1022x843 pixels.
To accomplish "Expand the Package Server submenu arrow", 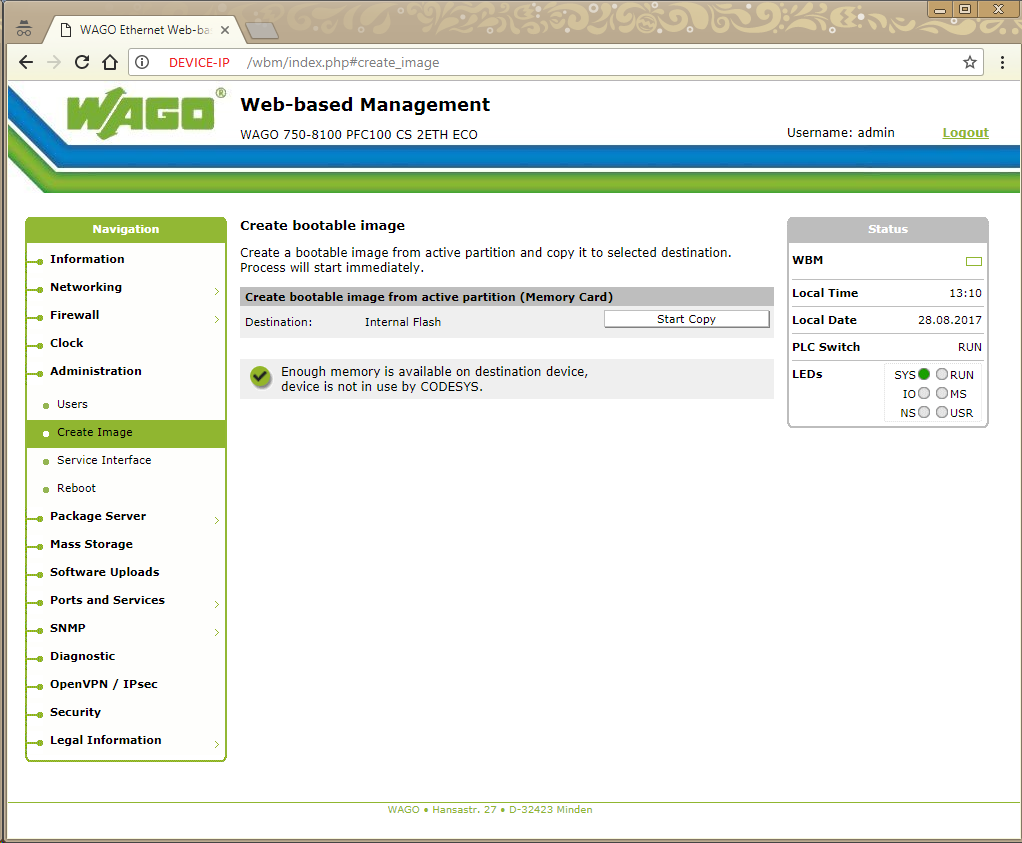I will click(x=216, y=520).
